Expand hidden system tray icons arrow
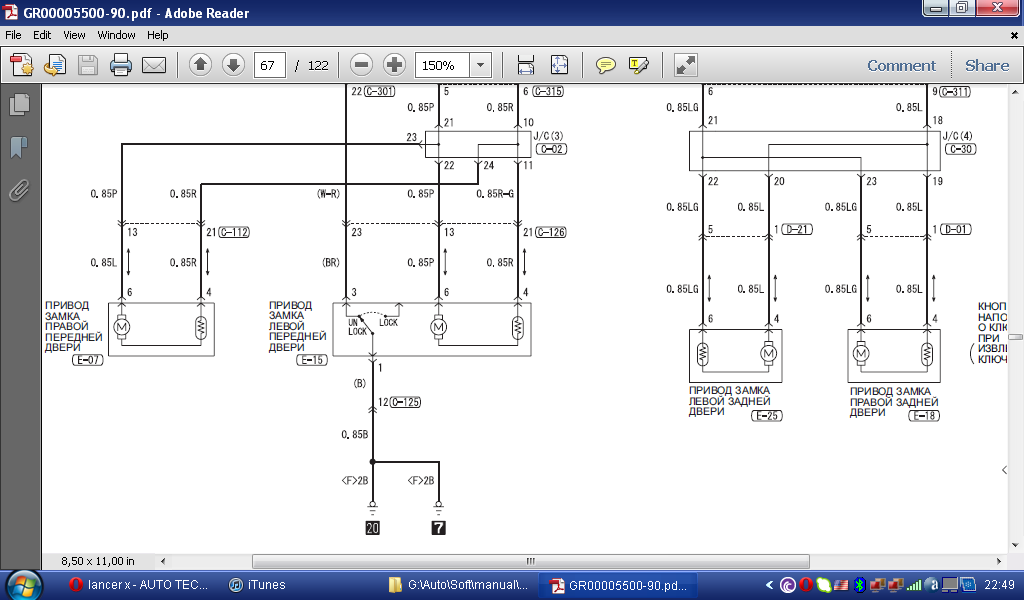1024x600 pixels. tap(769, 585)
